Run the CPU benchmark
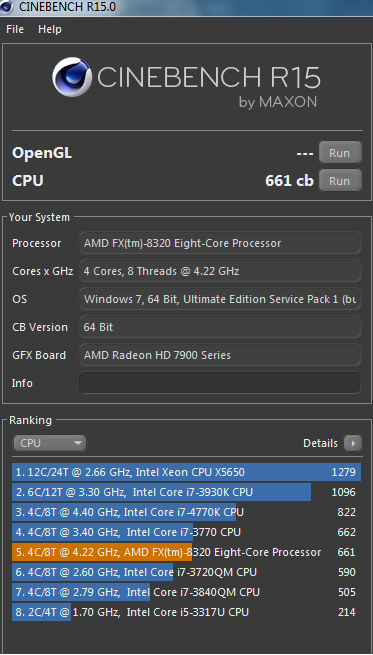The height and width of the screenshot is (655, 373). coord(340,181)
